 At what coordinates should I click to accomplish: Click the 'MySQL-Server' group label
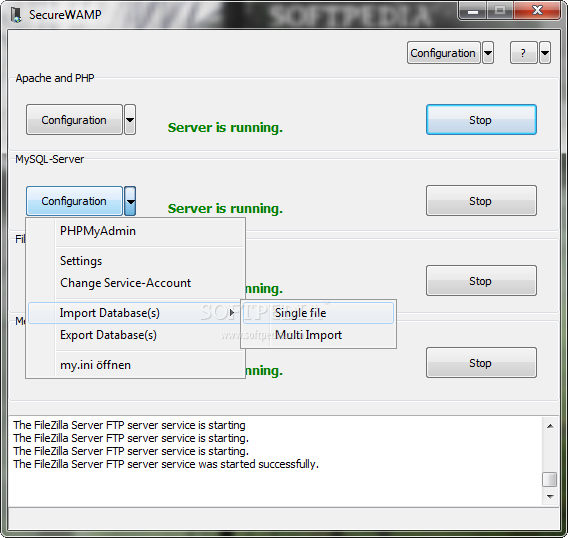pos(50,159)
